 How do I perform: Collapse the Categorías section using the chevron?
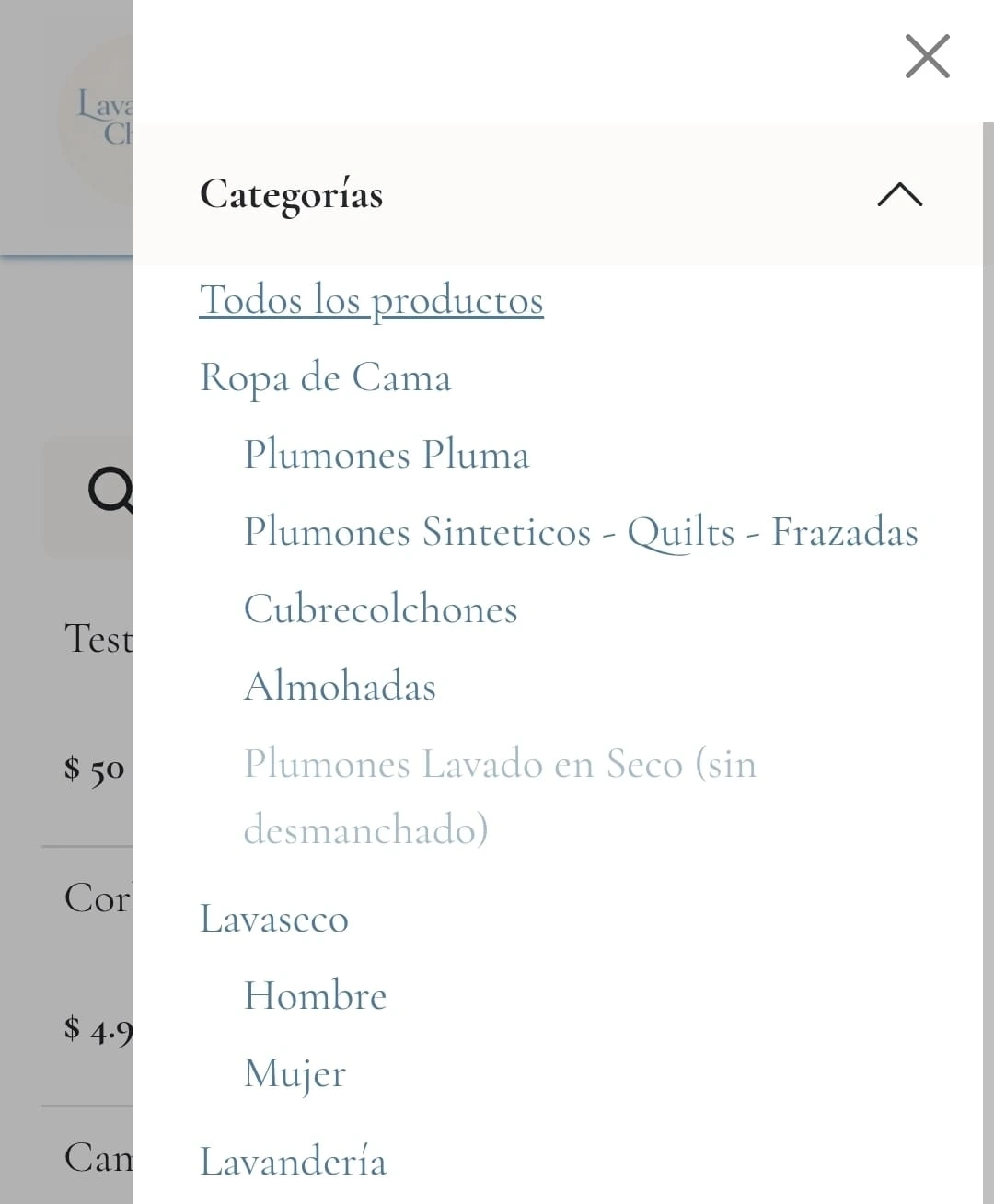pos(899,194)
